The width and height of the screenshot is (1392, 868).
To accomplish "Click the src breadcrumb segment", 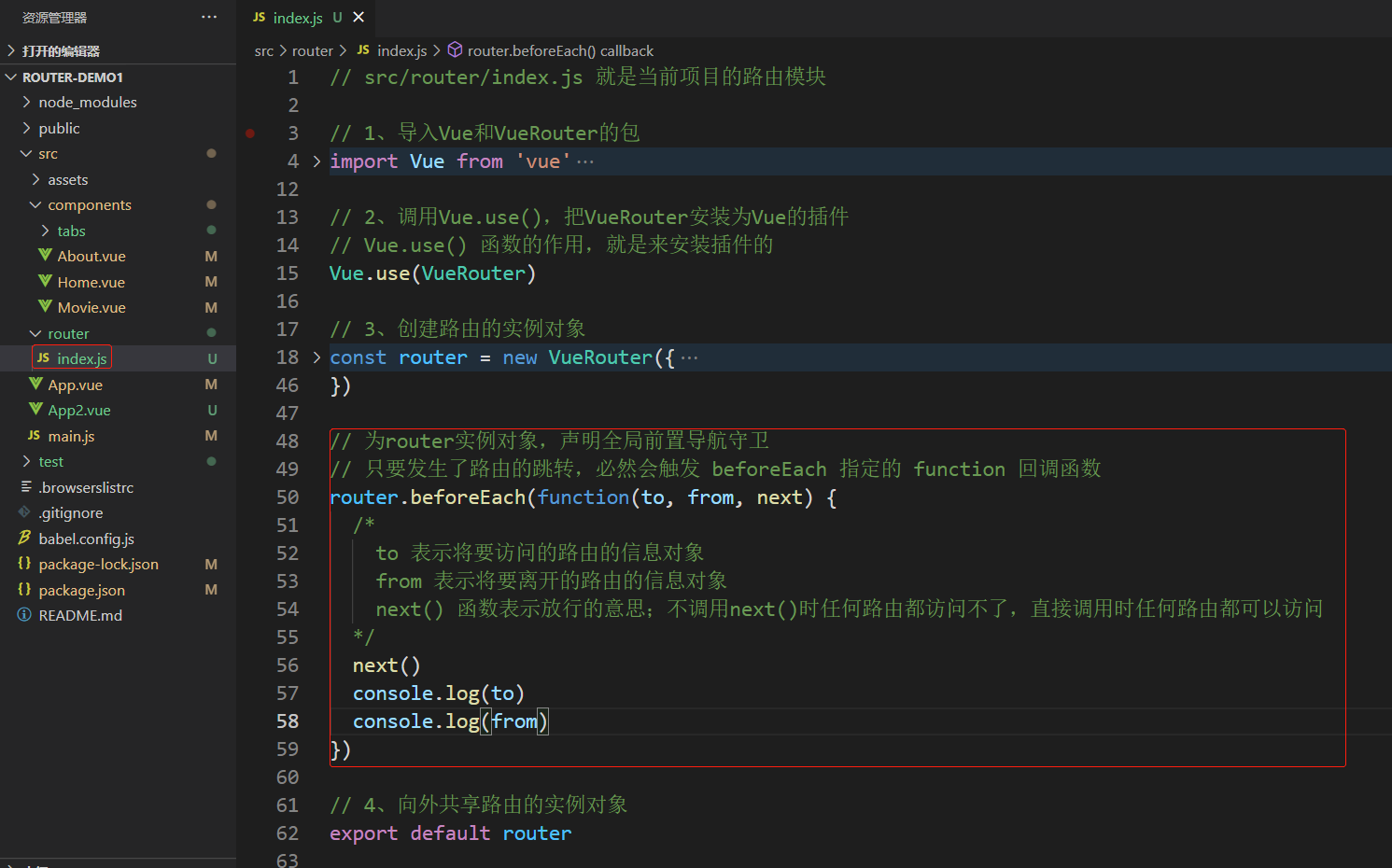I will [x=264, y=50].
